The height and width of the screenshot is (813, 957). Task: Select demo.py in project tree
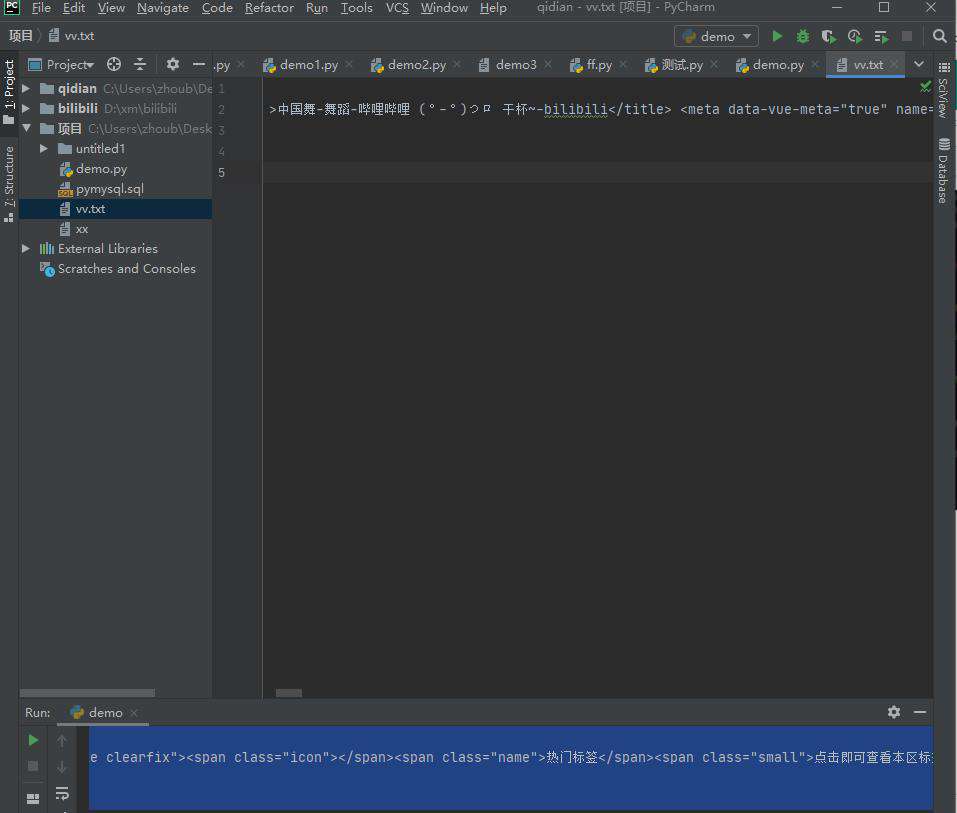[101, 169]
